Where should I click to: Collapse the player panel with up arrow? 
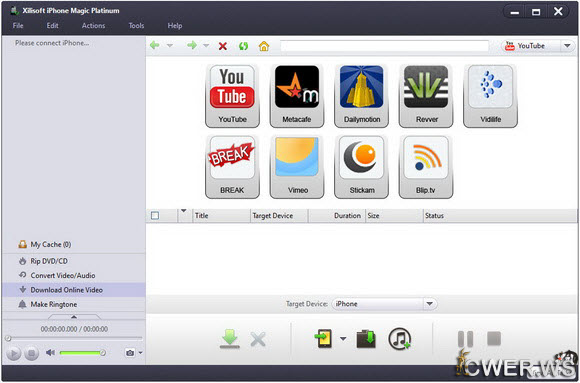click(x=74, y=317)
